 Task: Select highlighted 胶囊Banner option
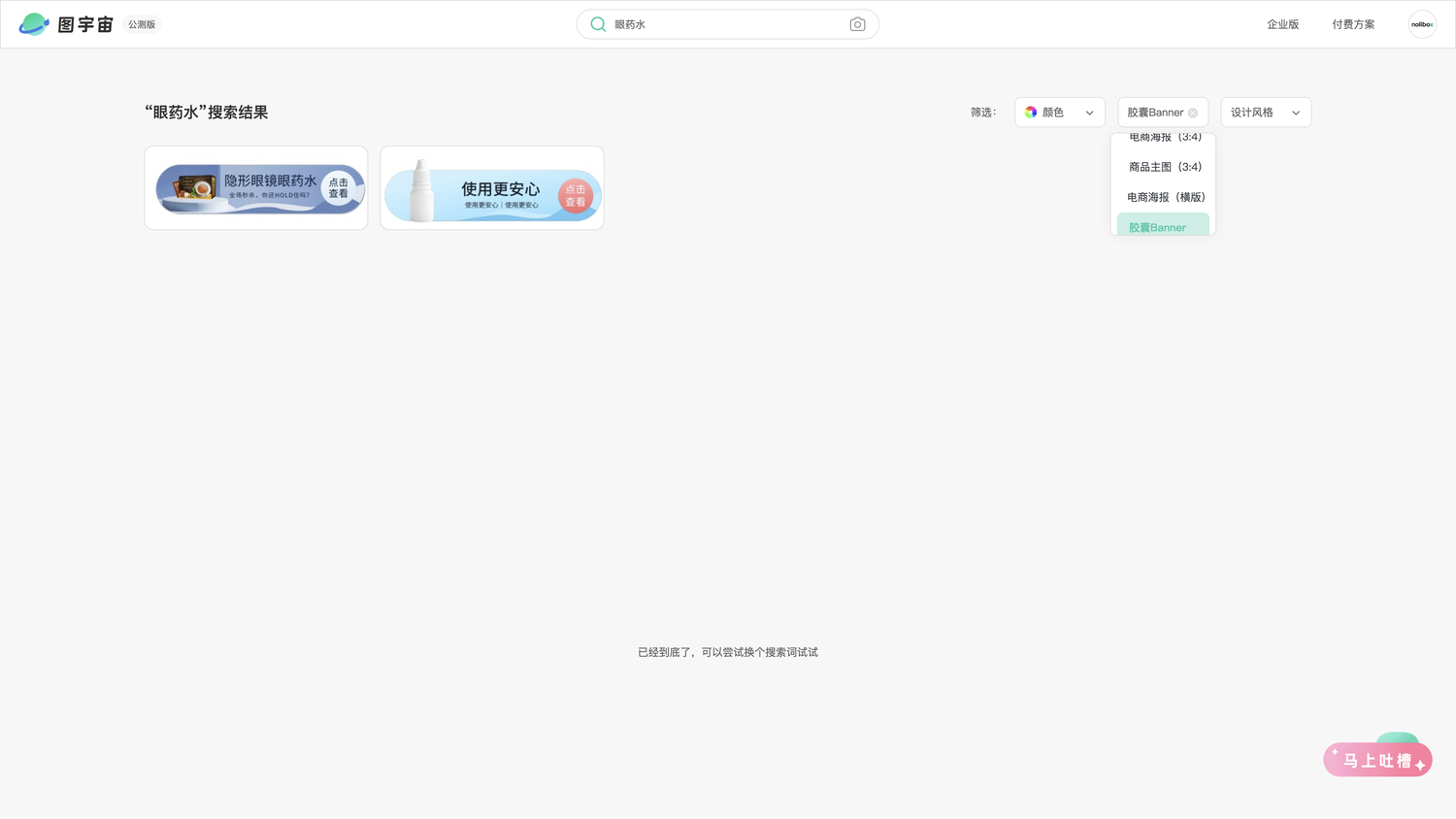coord(1163,225)
